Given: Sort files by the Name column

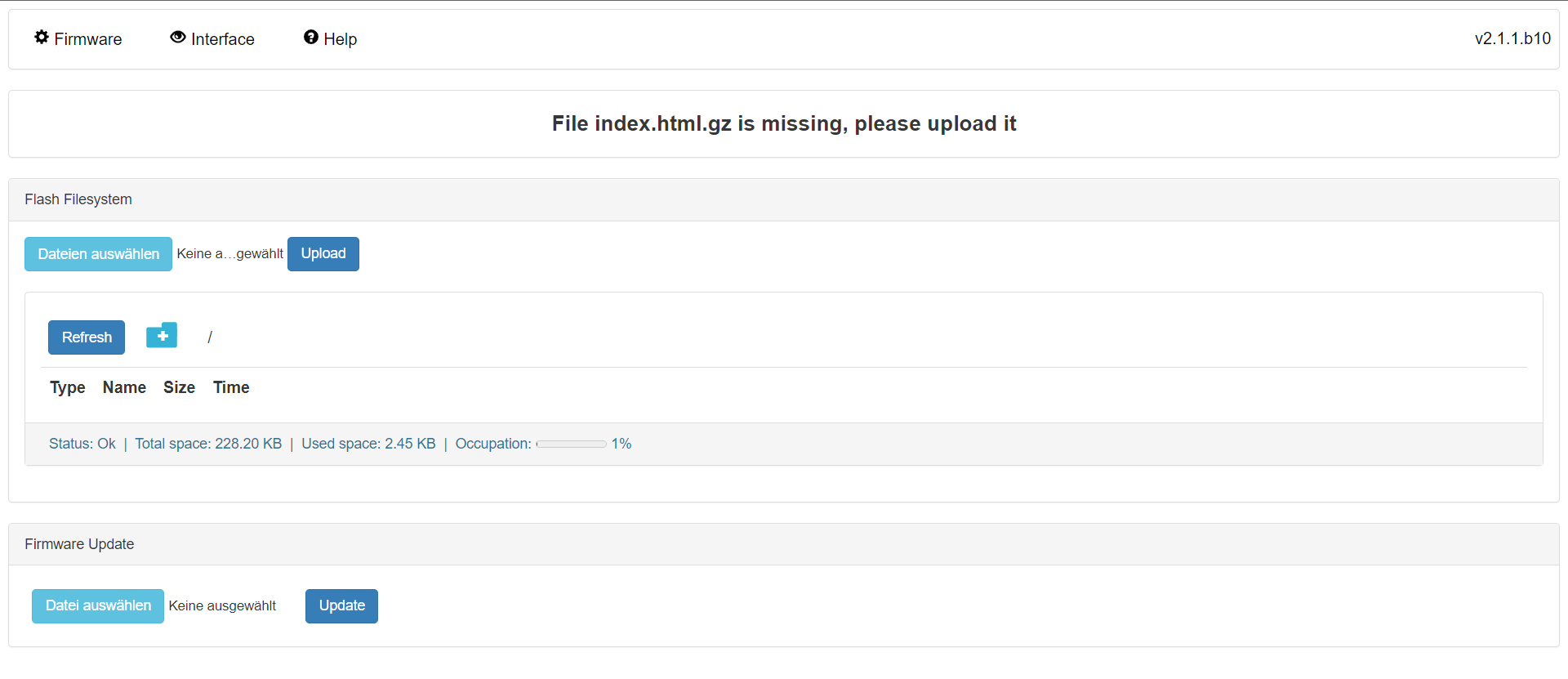Looking at the screenshot, I should tap(124, 387).
